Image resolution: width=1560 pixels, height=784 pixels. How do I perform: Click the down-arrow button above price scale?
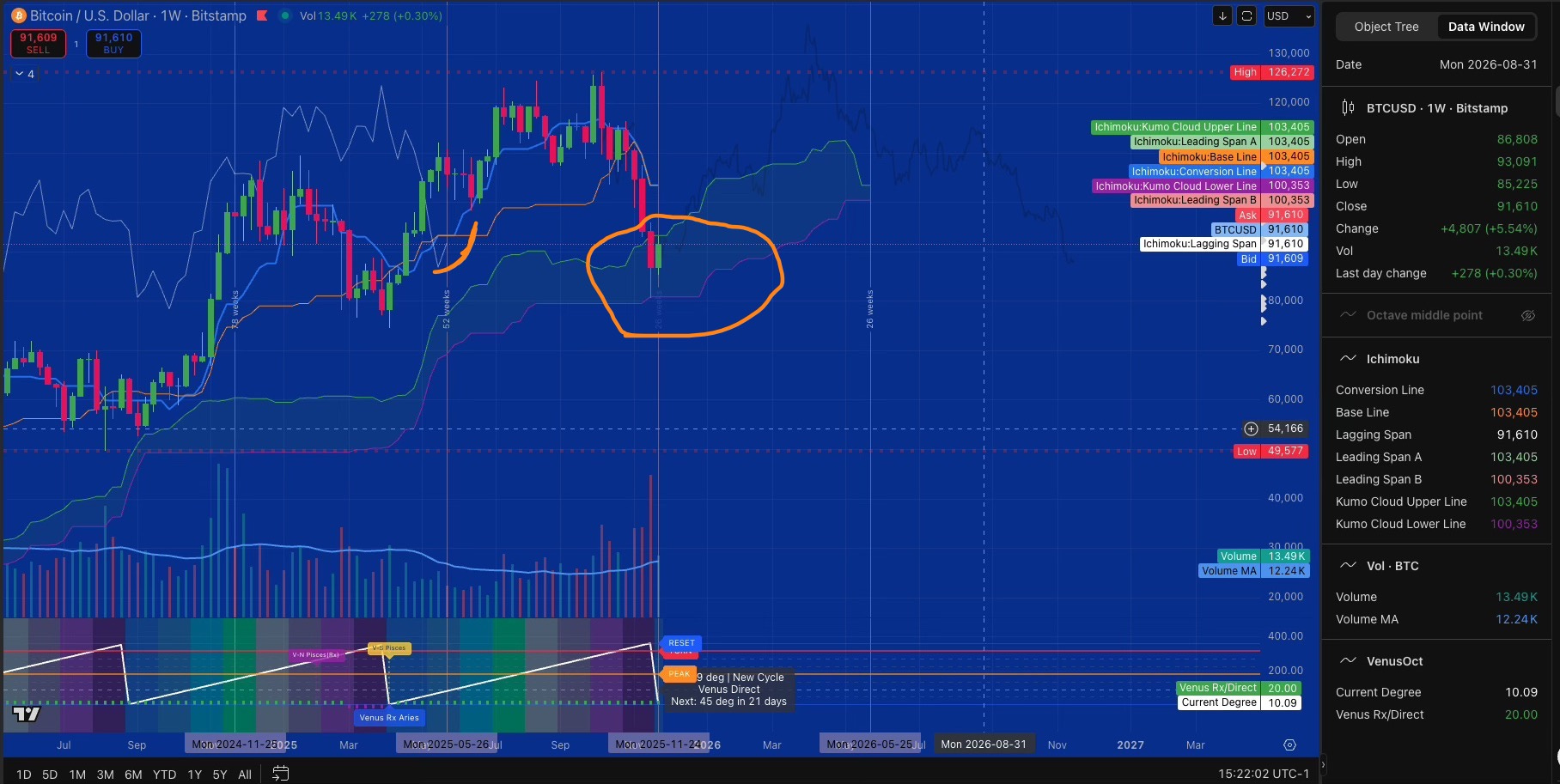pos(1222,15)
